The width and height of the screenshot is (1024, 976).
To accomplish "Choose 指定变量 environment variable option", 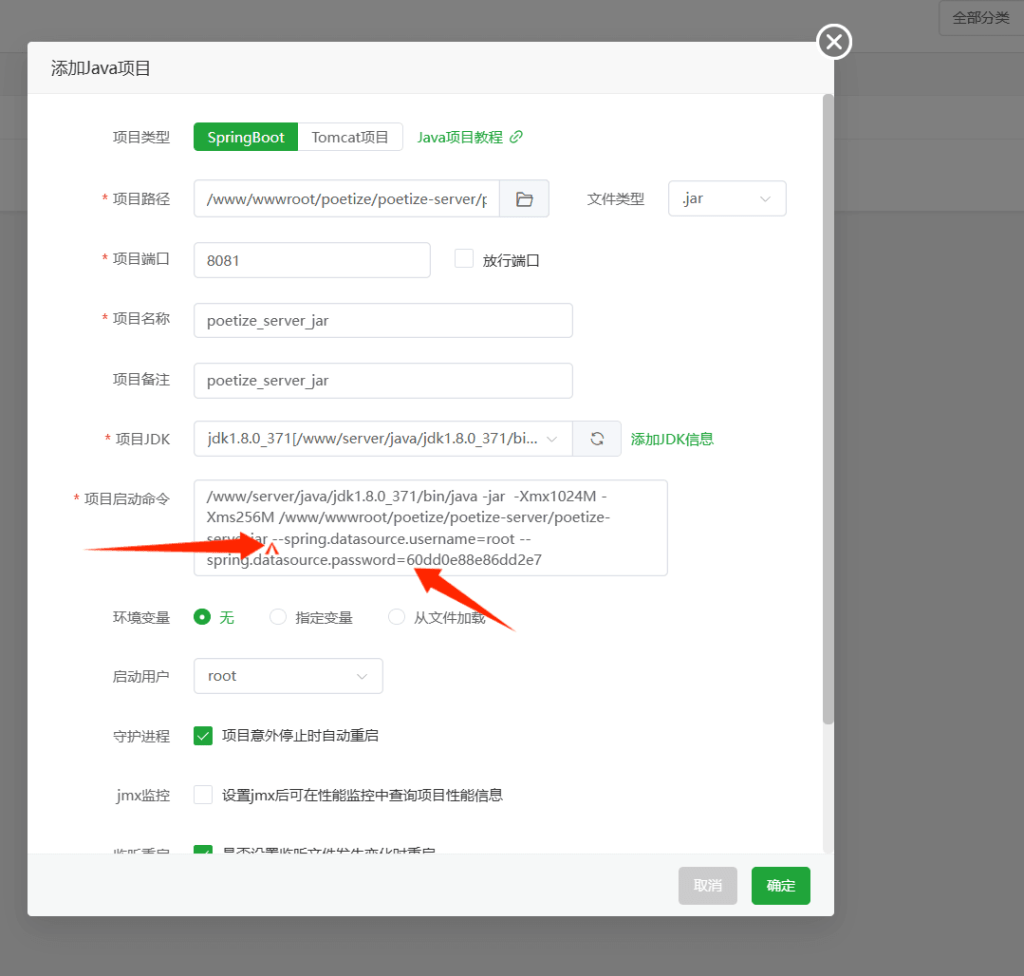I will (279, 618).
